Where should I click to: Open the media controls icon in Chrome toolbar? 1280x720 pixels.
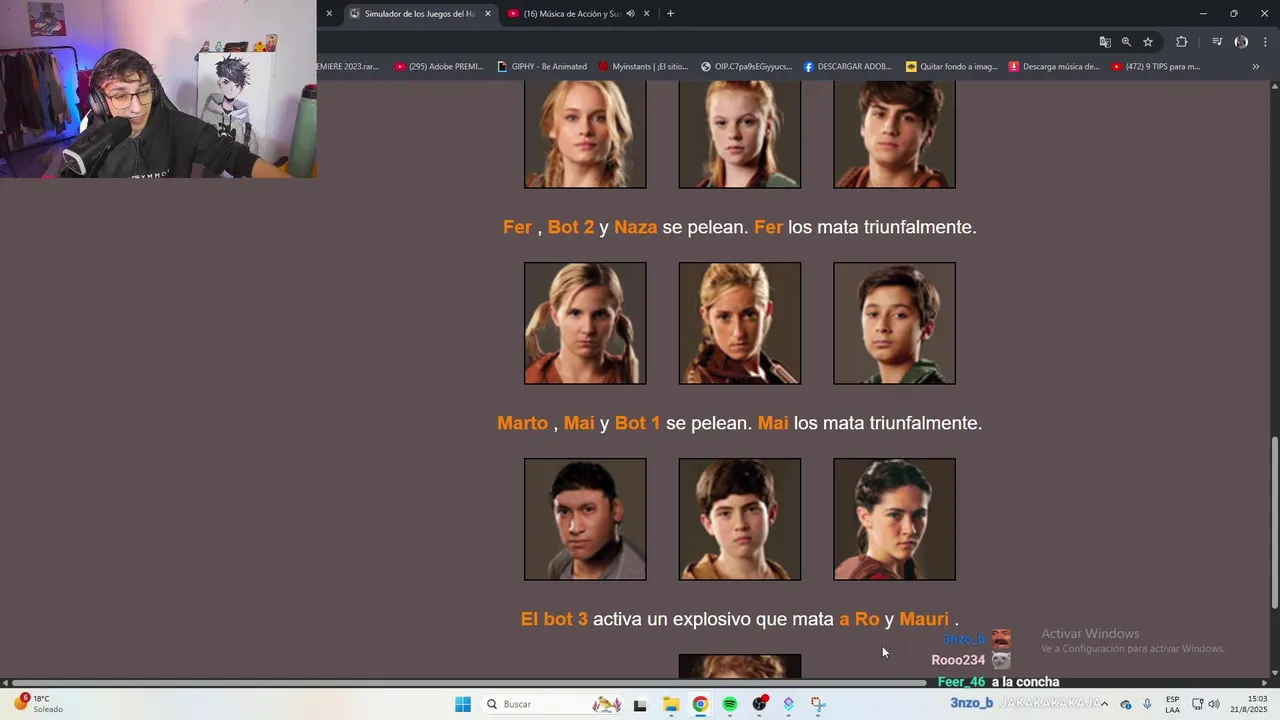[x=1217, y=42]
